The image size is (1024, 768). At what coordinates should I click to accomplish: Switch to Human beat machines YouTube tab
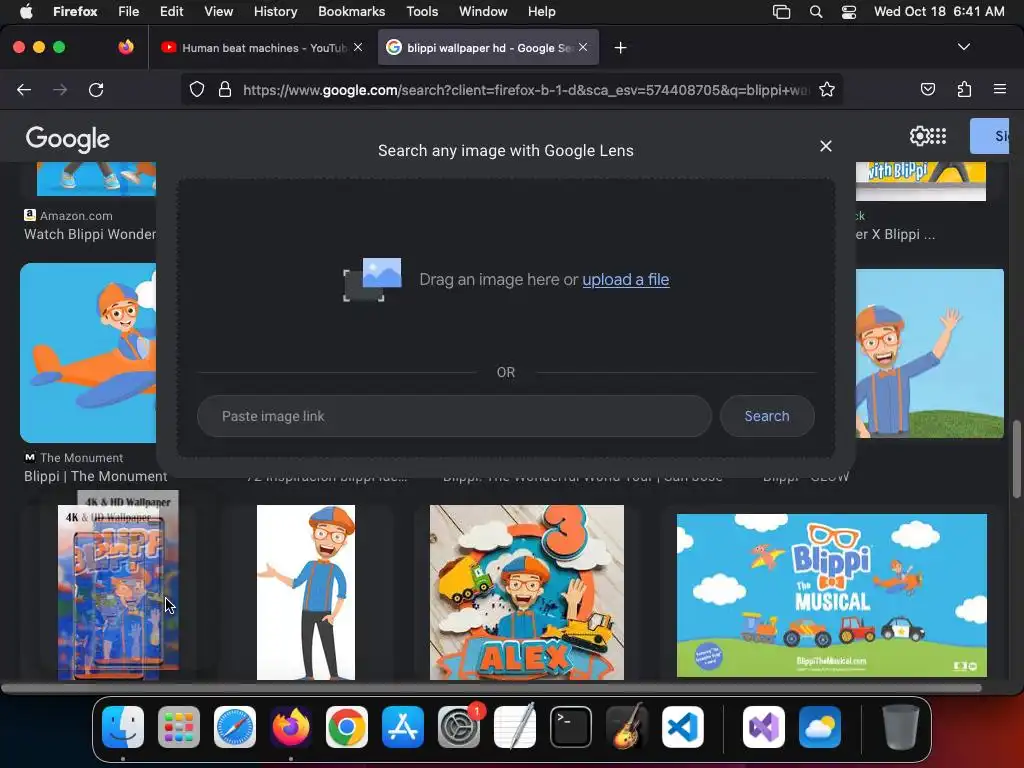(x=262, y=48)
